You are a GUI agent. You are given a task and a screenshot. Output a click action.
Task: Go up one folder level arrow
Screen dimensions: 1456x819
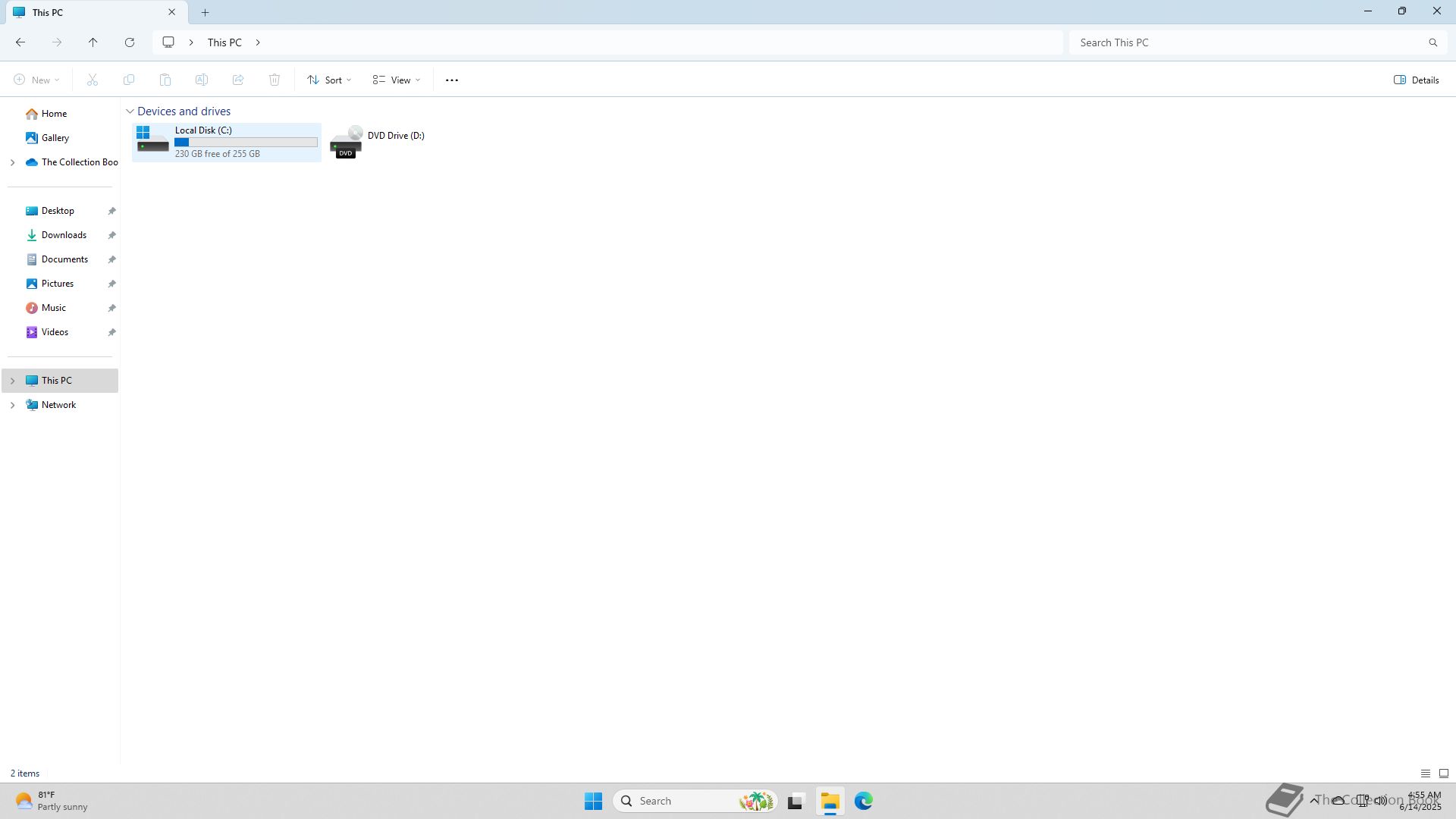(93, 42)
